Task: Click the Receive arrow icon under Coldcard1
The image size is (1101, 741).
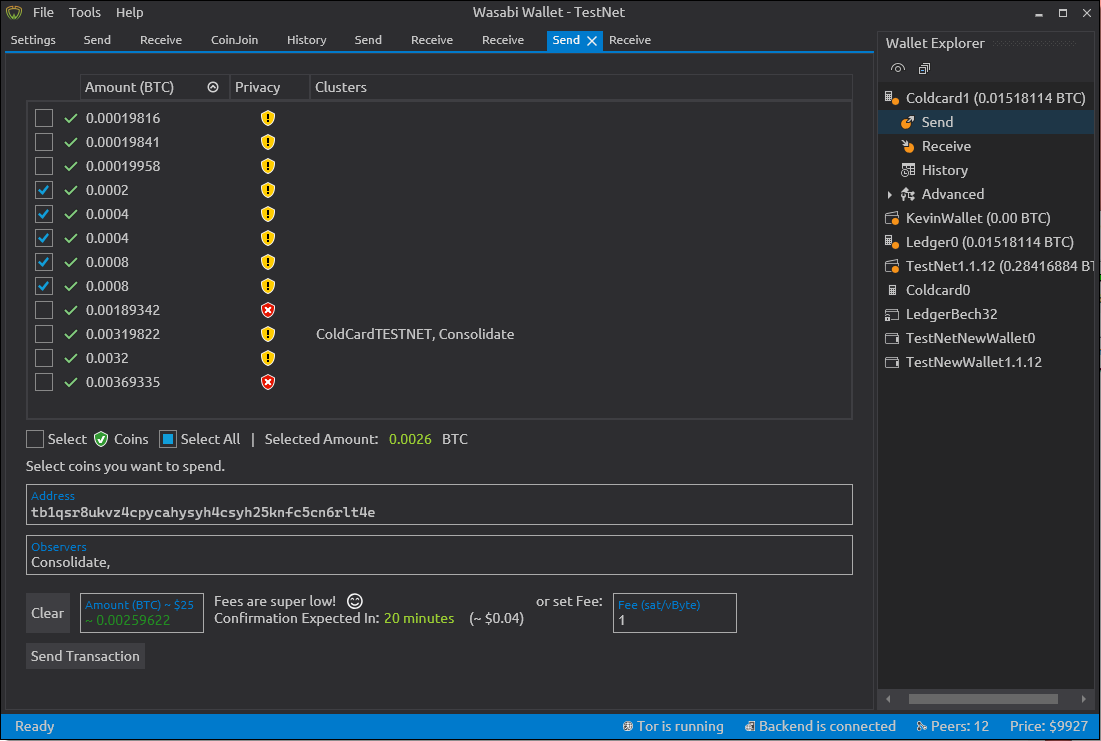Action: tap(907, 146)
